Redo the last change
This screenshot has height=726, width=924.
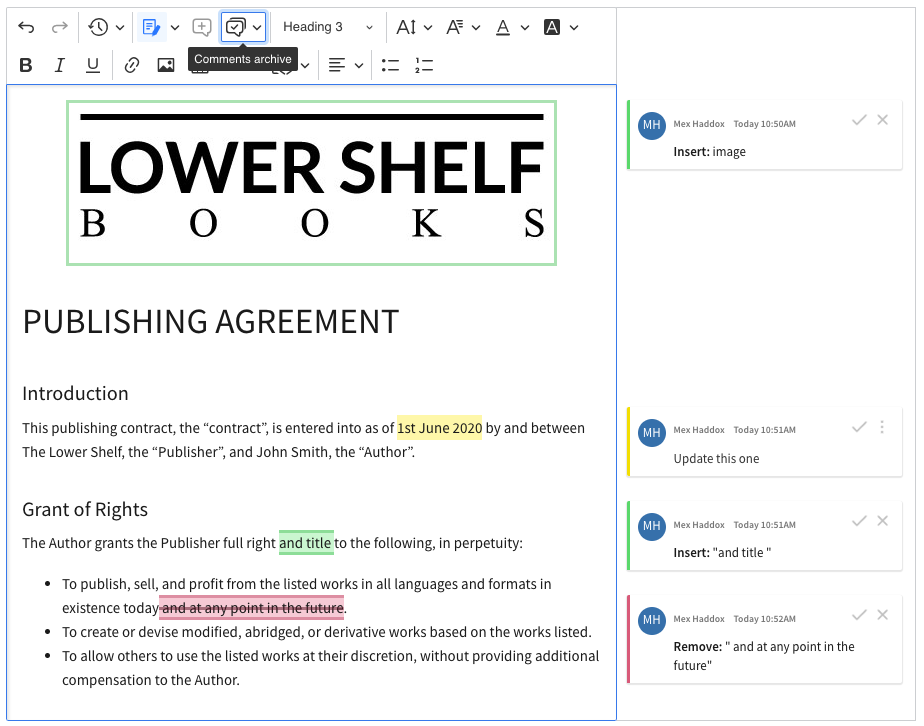pos(59,27)
